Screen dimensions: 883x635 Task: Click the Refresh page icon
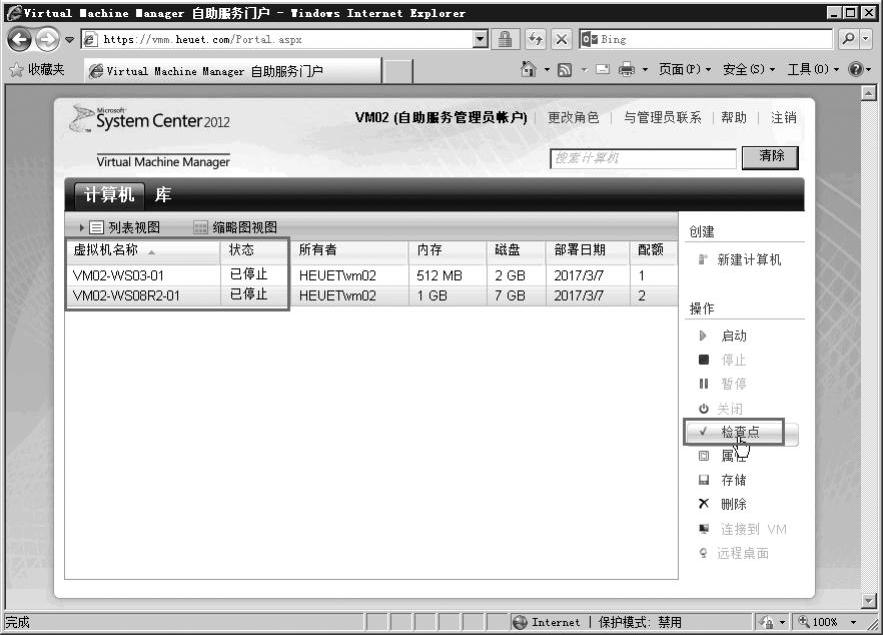tap(535, 39)
